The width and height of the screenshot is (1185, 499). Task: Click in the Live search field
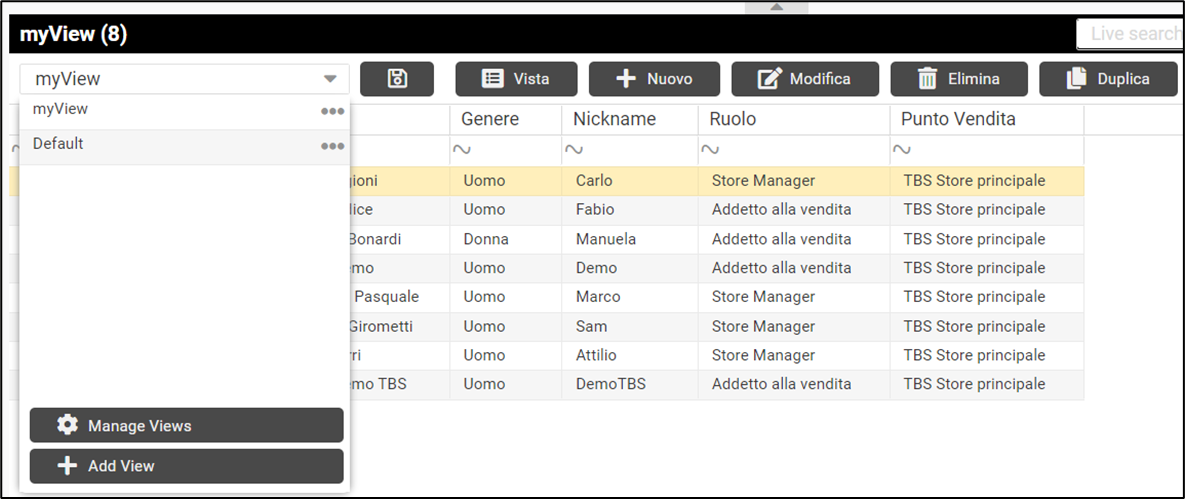coord(1130,33)
